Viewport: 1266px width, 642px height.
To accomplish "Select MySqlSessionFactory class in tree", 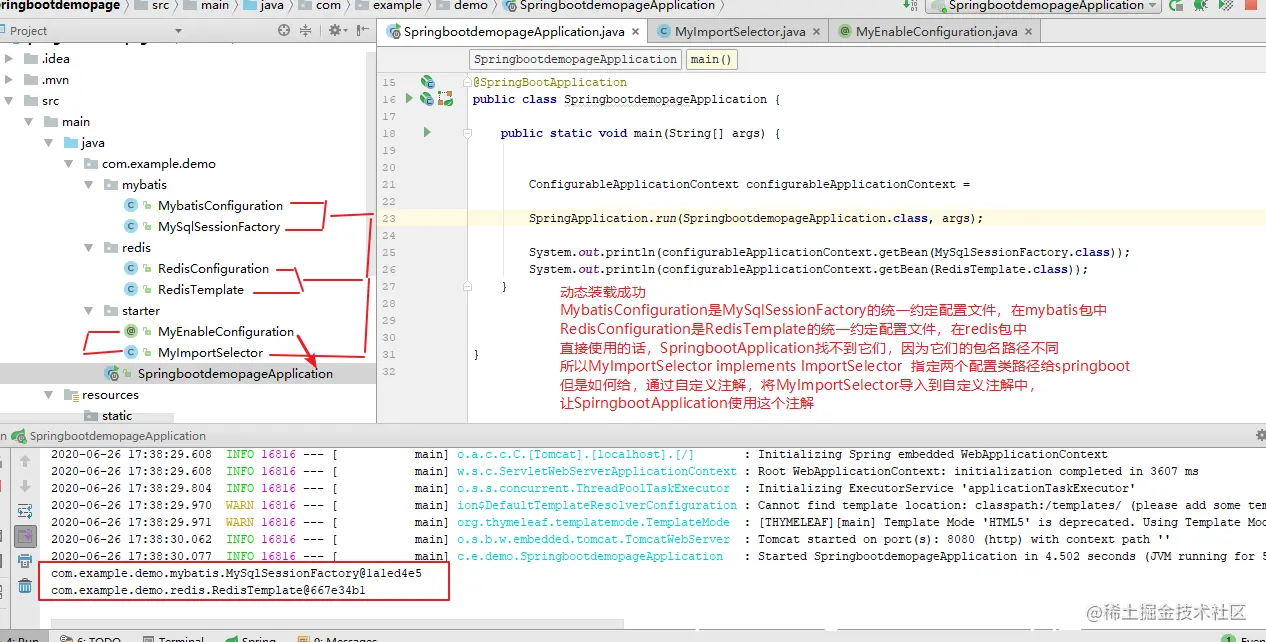I will 219,227.
